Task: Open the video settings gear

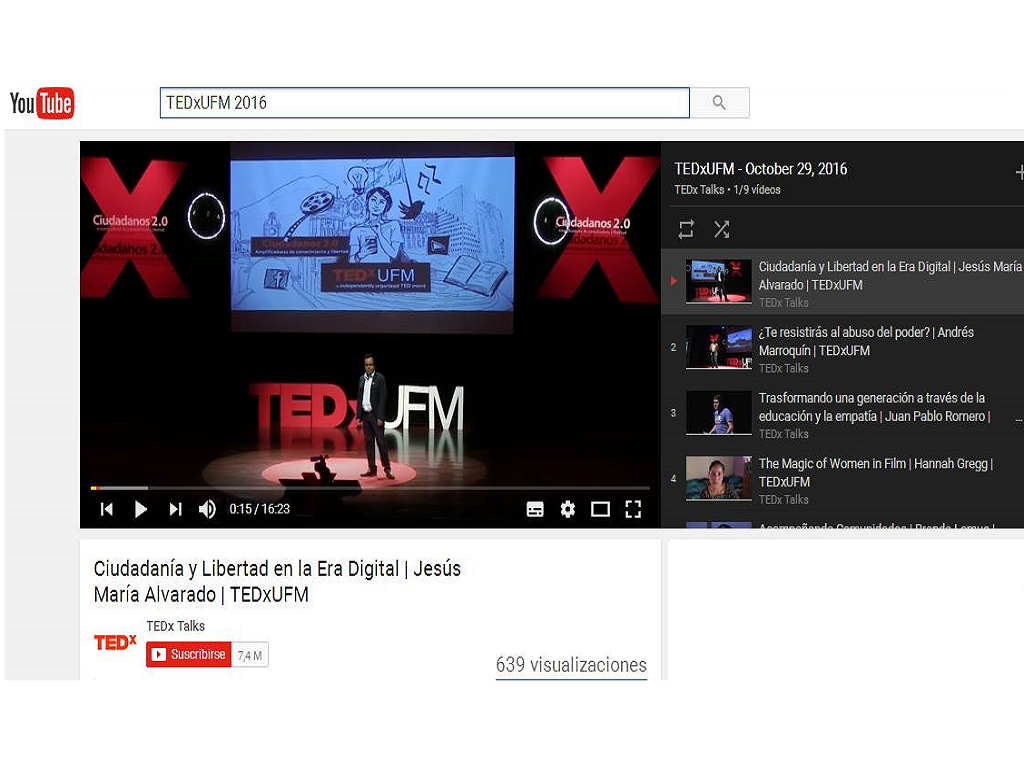Action: 568,509
